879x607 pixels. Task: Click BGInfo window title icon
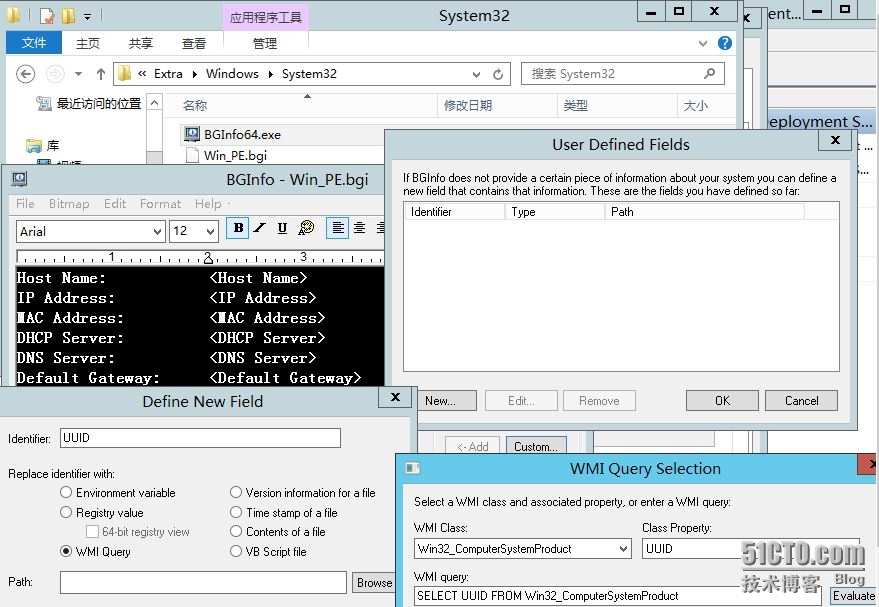coord(19,179)
